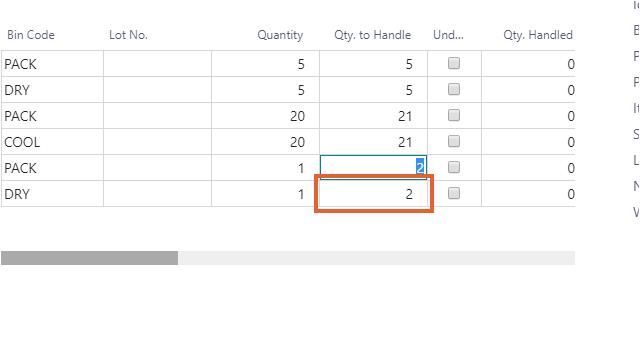Check the box in the last DRY row
This screenshot has height=360, width=640.
454,193
